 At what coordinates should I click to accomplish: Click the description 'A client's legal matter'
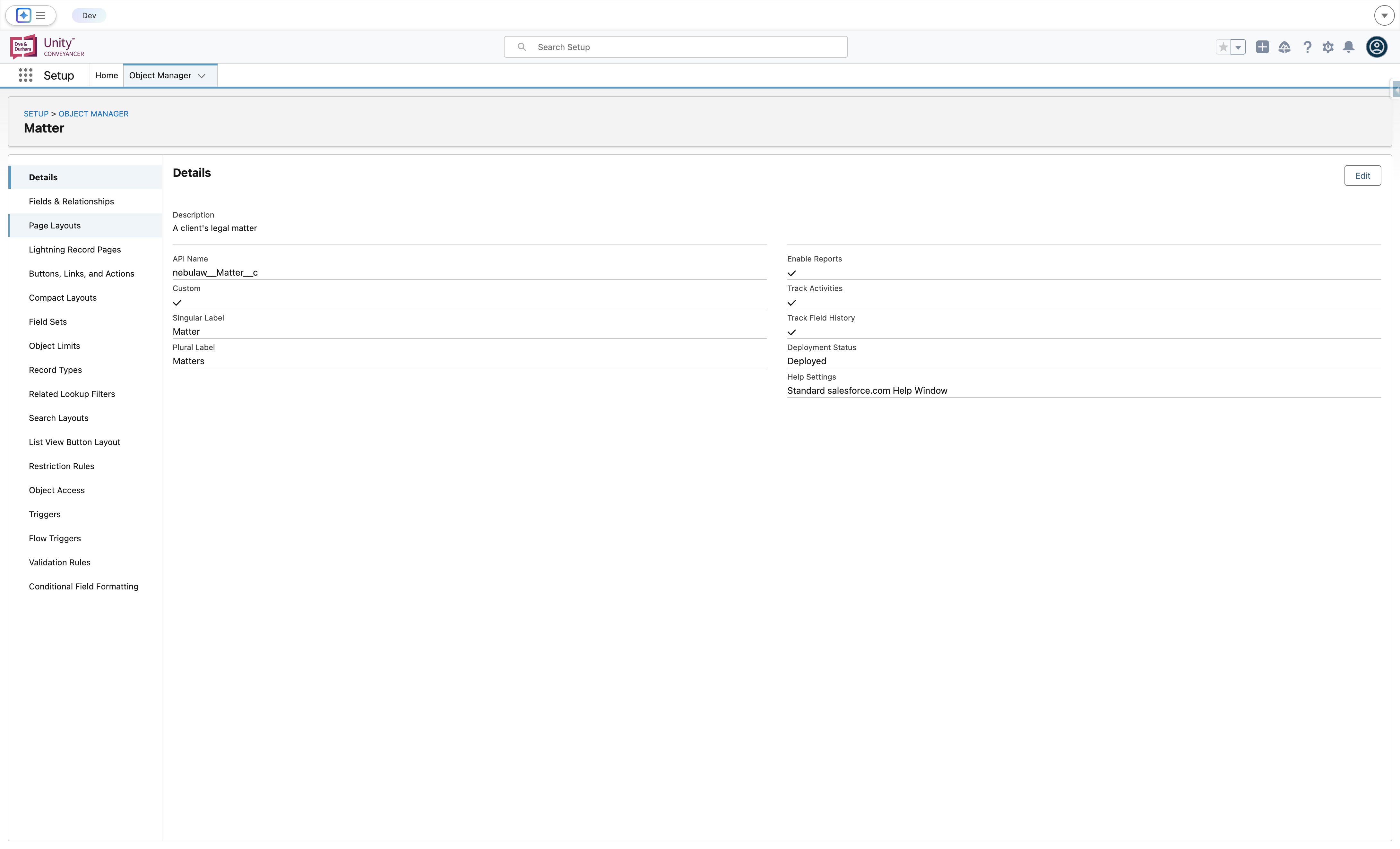[x=215, y=228]
